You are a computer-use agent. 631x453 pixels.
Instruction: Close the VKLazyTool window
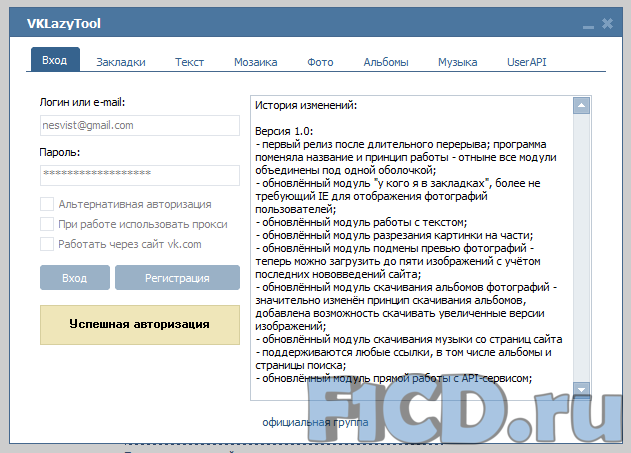pos(607,24)
